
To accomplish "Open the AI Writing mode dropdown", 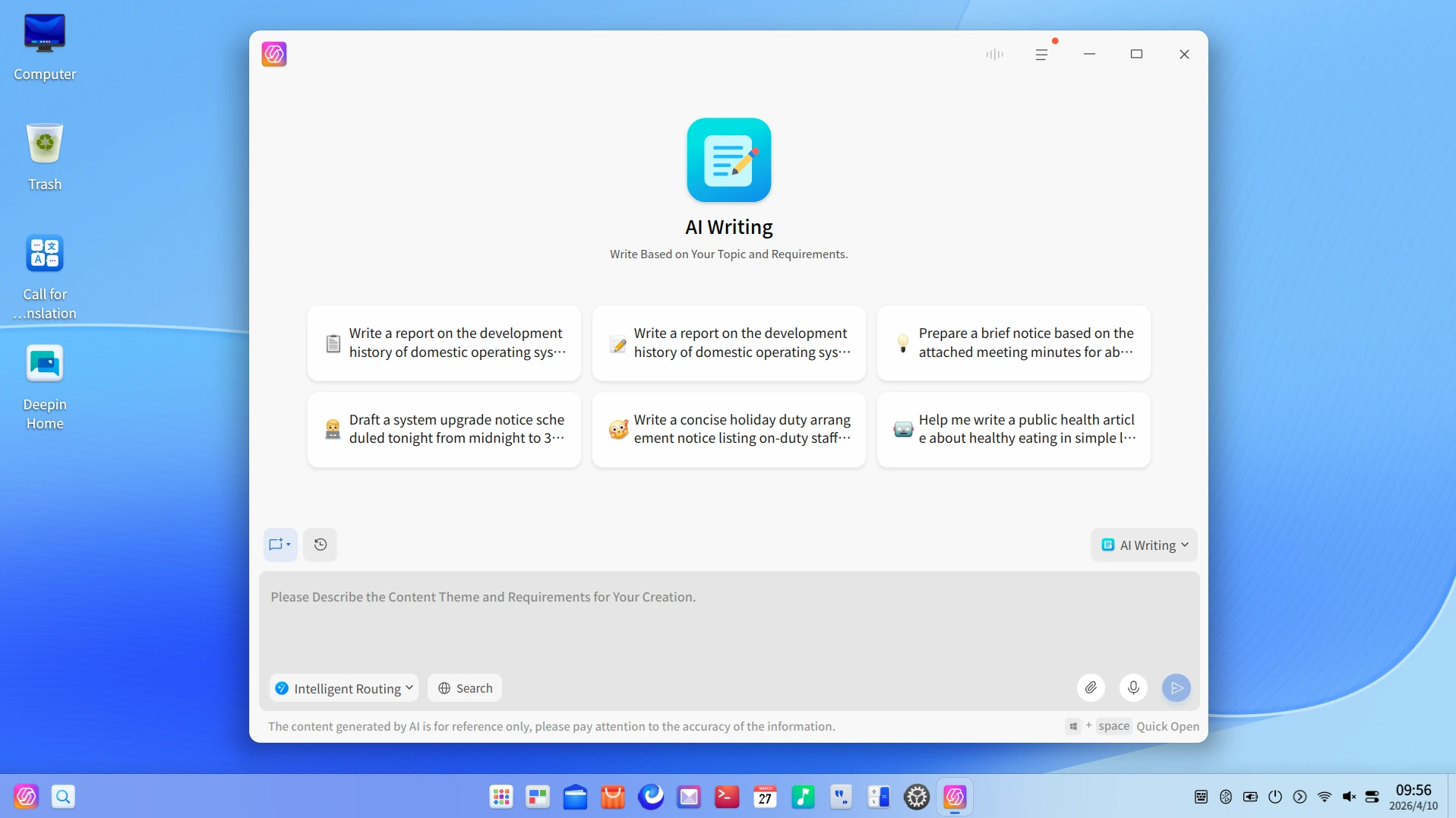I will (x=1144, y=545).
